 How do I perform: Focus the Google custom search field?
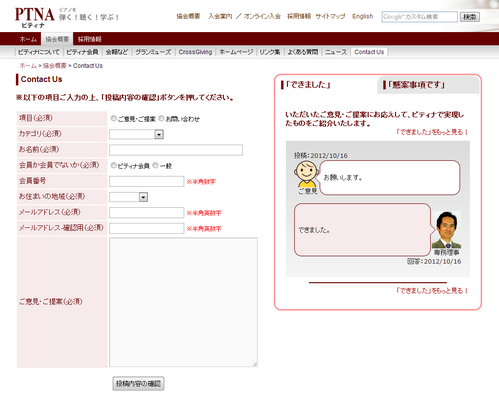[x=419, y=17]
